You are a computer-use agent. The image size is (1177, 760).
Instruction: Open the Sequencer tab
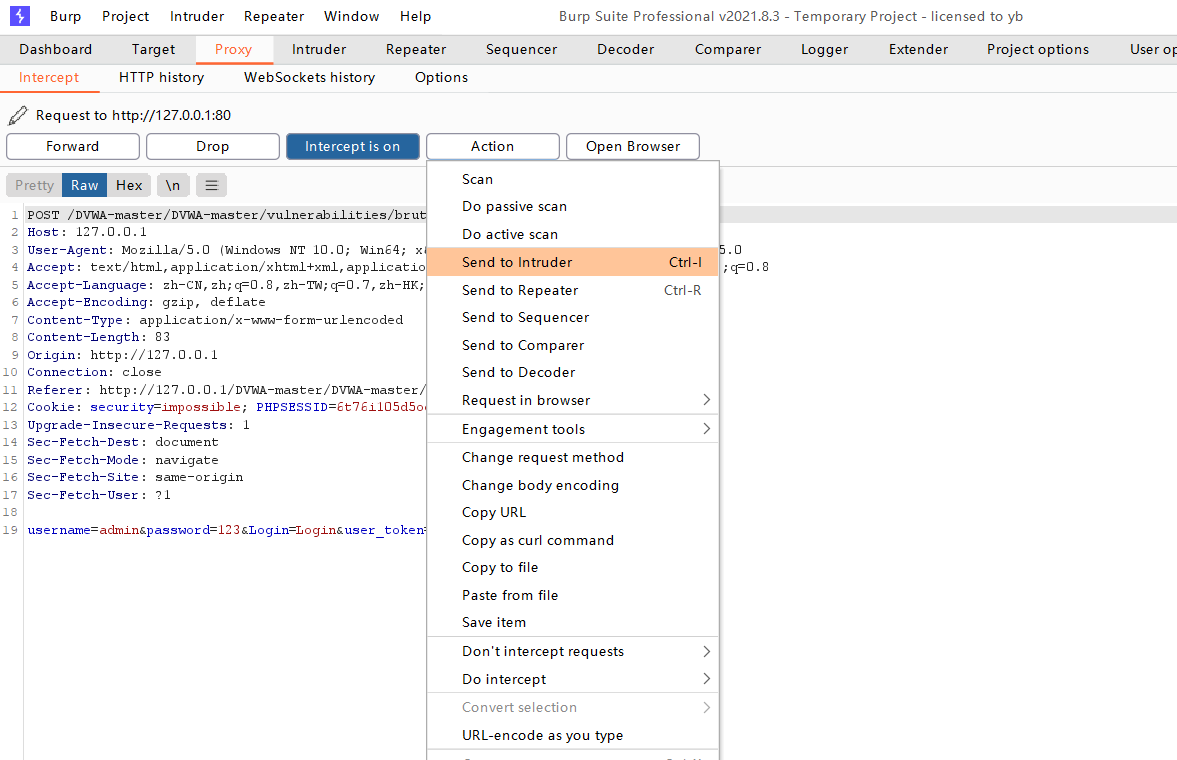522,50
